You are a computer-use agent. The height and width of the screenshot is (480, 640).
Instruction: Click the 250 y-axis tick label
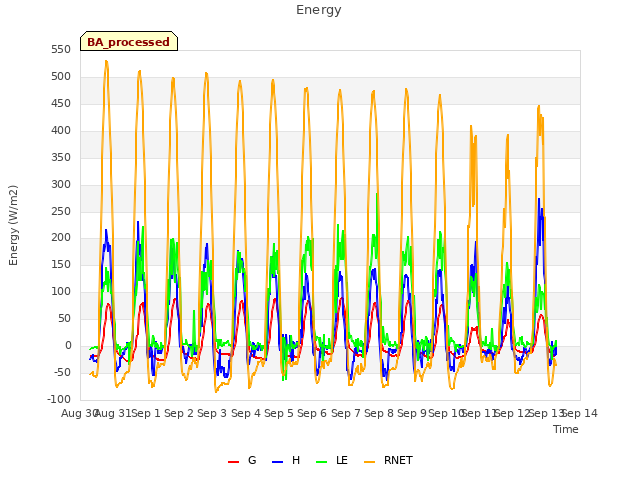point(61,211)
